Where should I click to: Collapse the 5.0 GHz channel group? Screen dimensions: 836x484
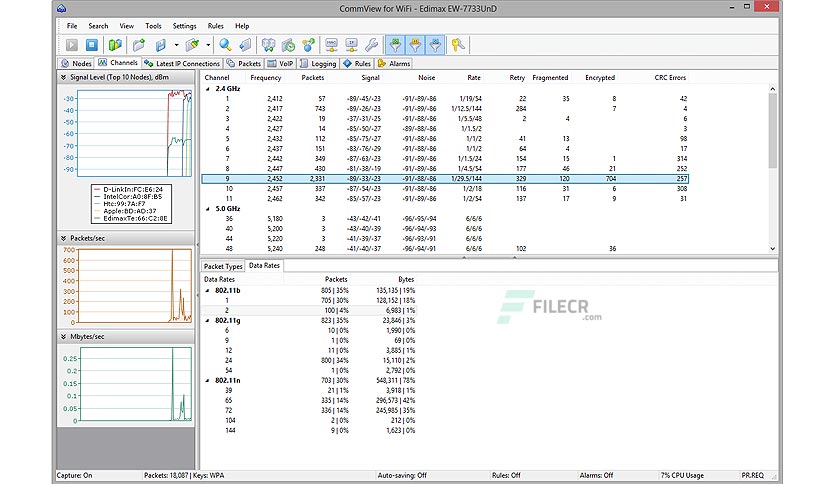[x=208, y=209]
